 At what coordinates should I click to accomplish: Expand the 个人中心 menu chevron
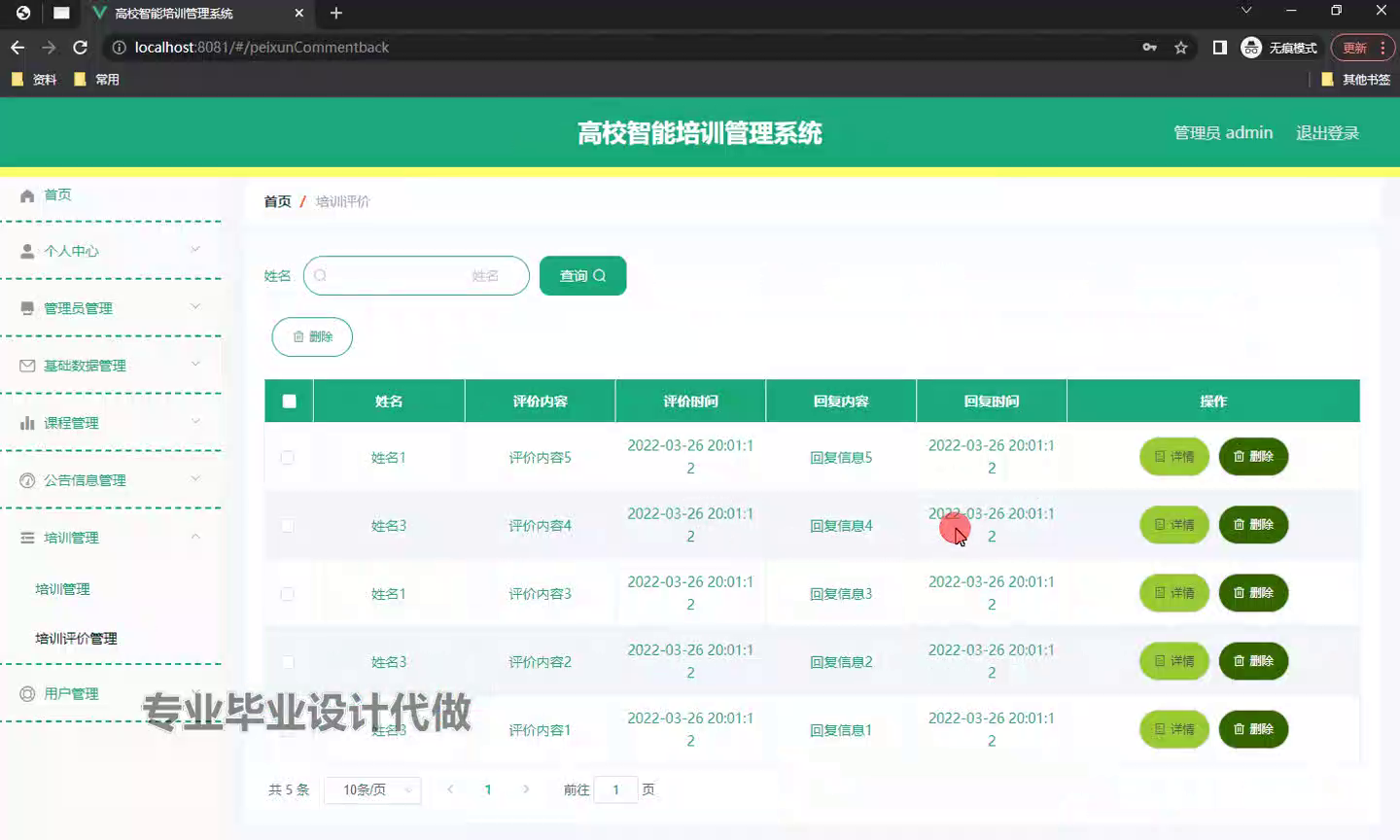195,250
